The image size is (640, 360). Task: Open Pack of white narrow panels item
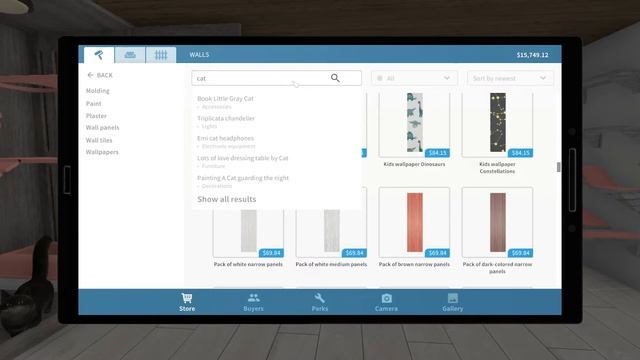click(x=248, y=233)
